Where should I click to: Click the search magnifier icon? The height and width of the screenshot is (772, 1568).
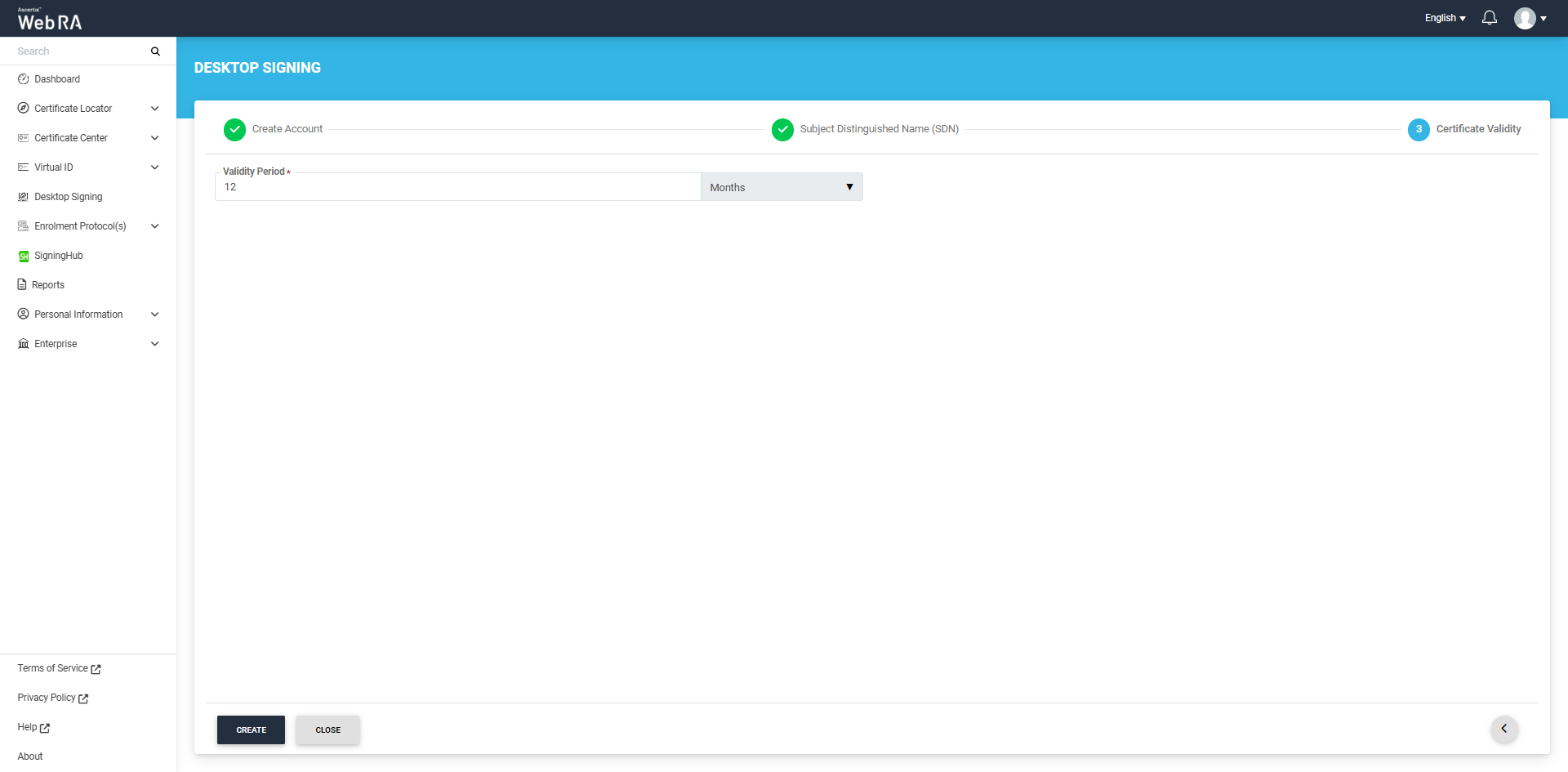(x=155, y=51)
